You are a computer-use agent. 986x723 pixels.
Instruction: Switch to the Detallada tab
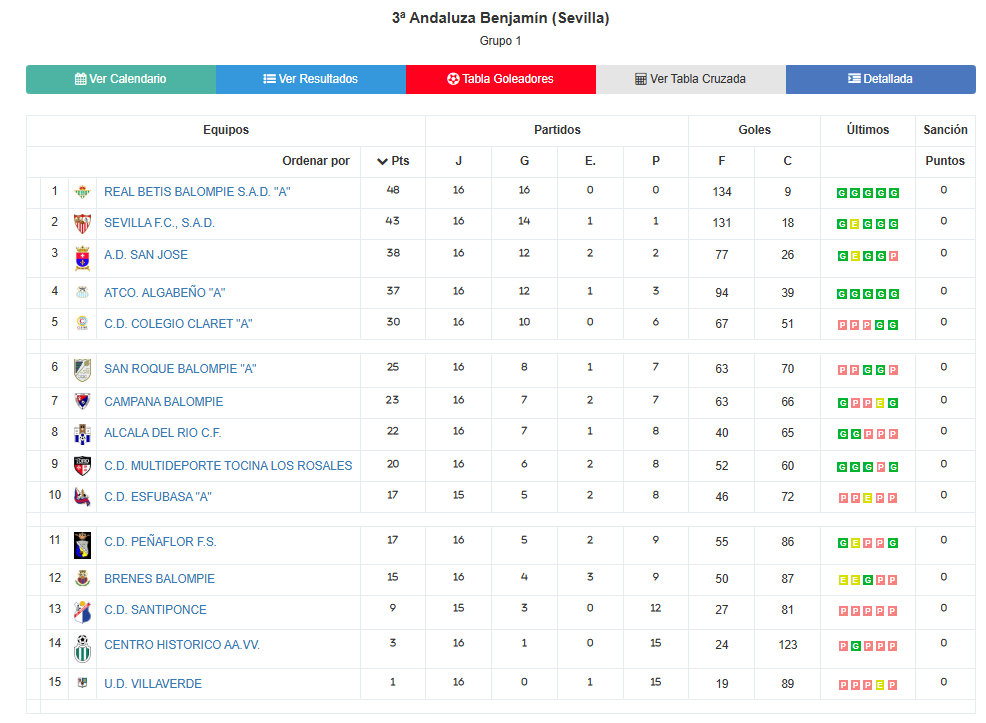[x=880, y=79]
